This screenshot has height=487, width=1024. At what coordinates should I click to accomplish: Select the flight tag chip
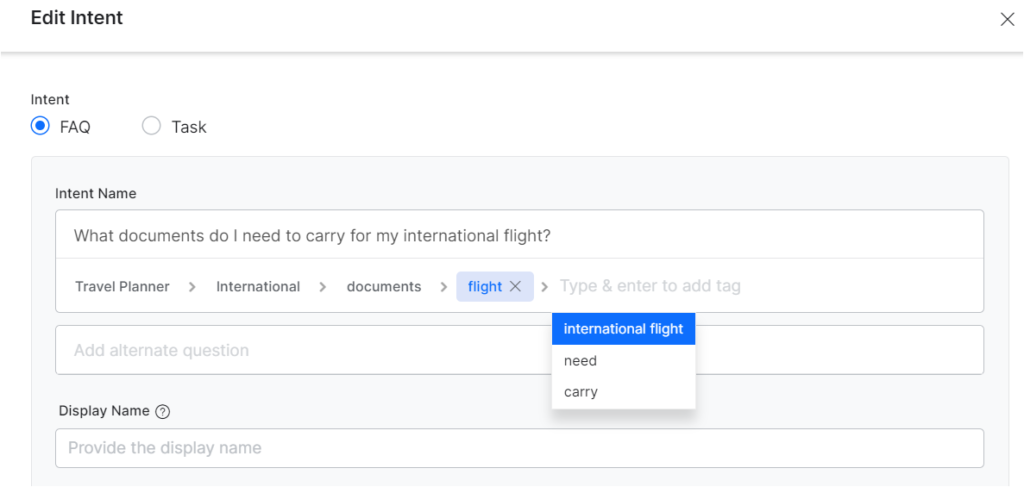point(485,286)
